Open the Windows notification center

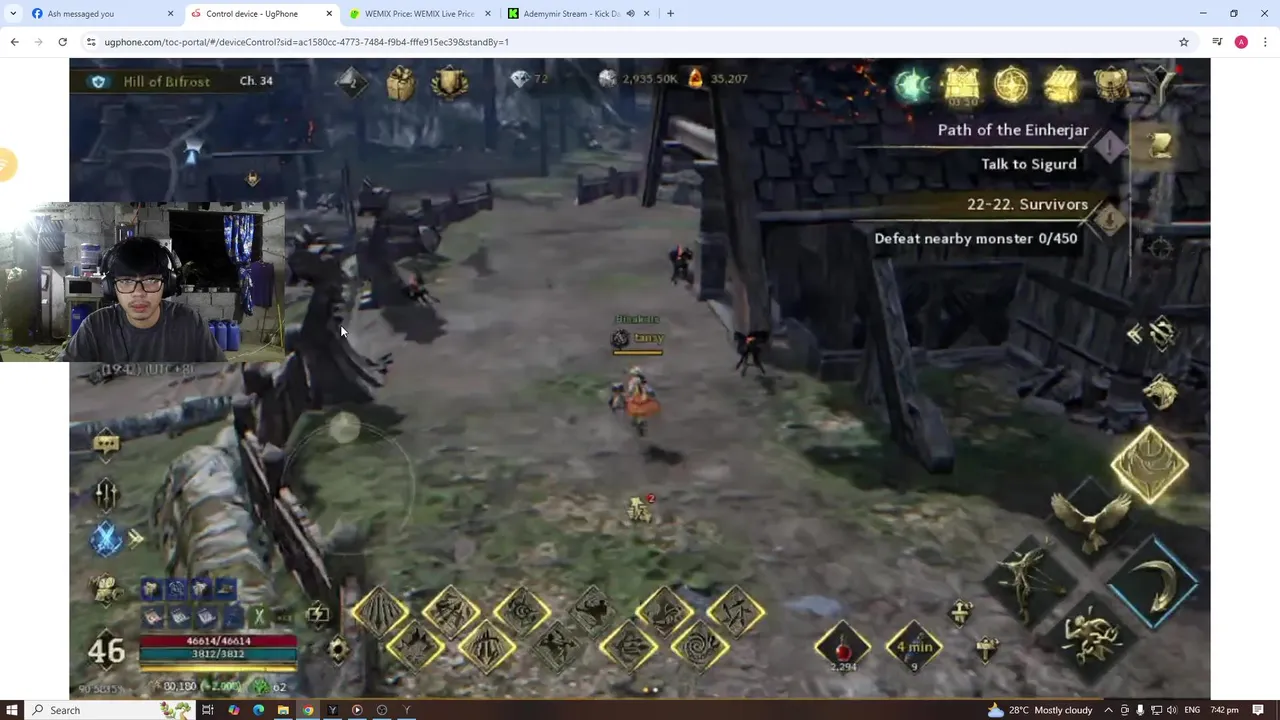tap(1259, 710)
